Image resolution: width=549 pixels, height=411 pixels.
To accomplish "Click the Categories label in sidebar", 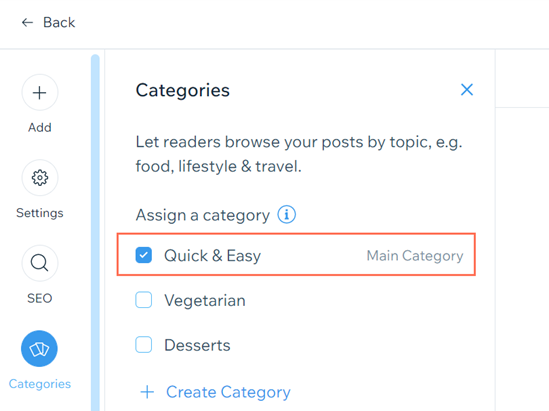I will click(x=40, y=384).
